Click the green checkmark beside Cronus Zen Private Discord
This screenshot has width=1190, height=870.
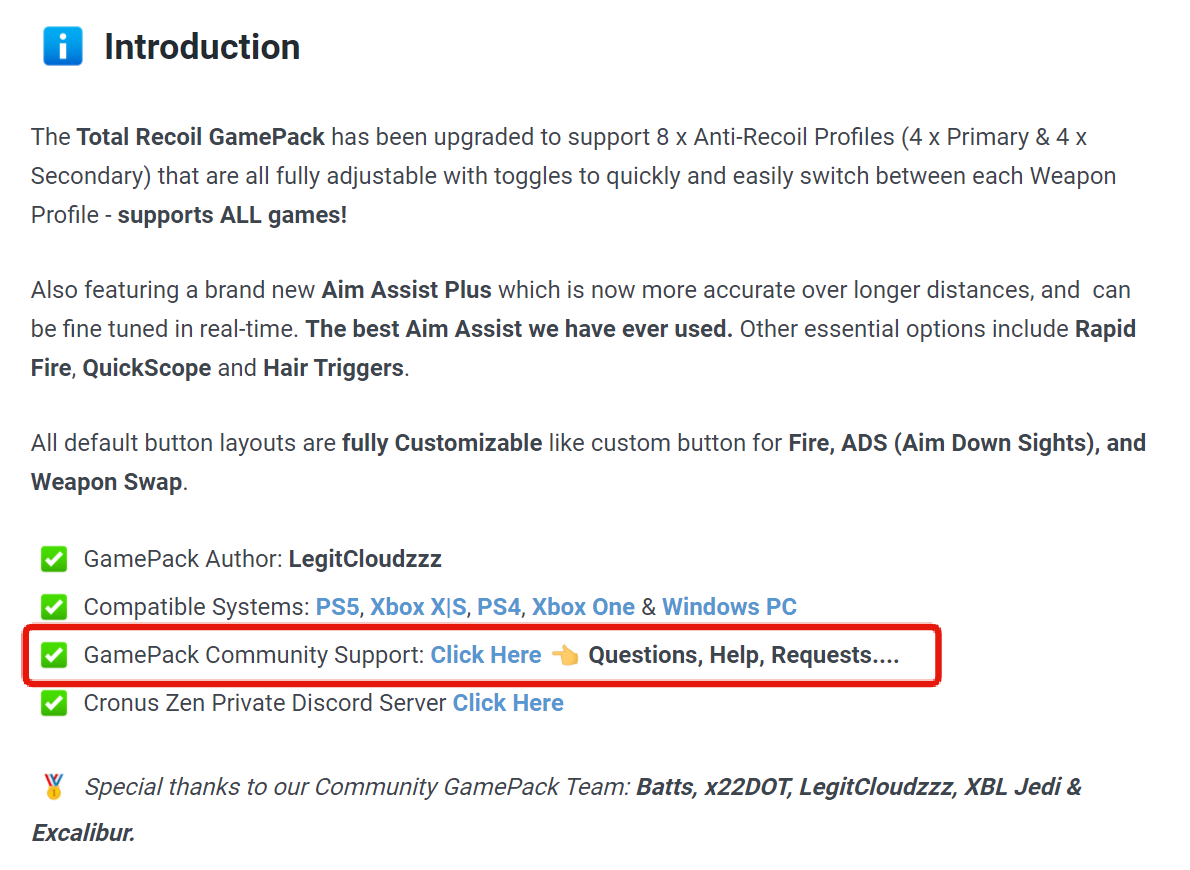coord(54,703)
